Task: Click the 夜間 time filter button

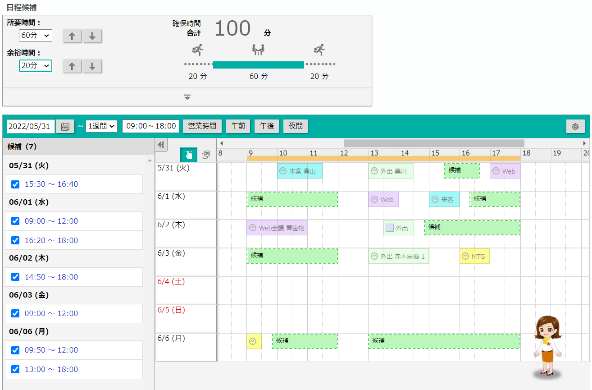Action: 296,126
